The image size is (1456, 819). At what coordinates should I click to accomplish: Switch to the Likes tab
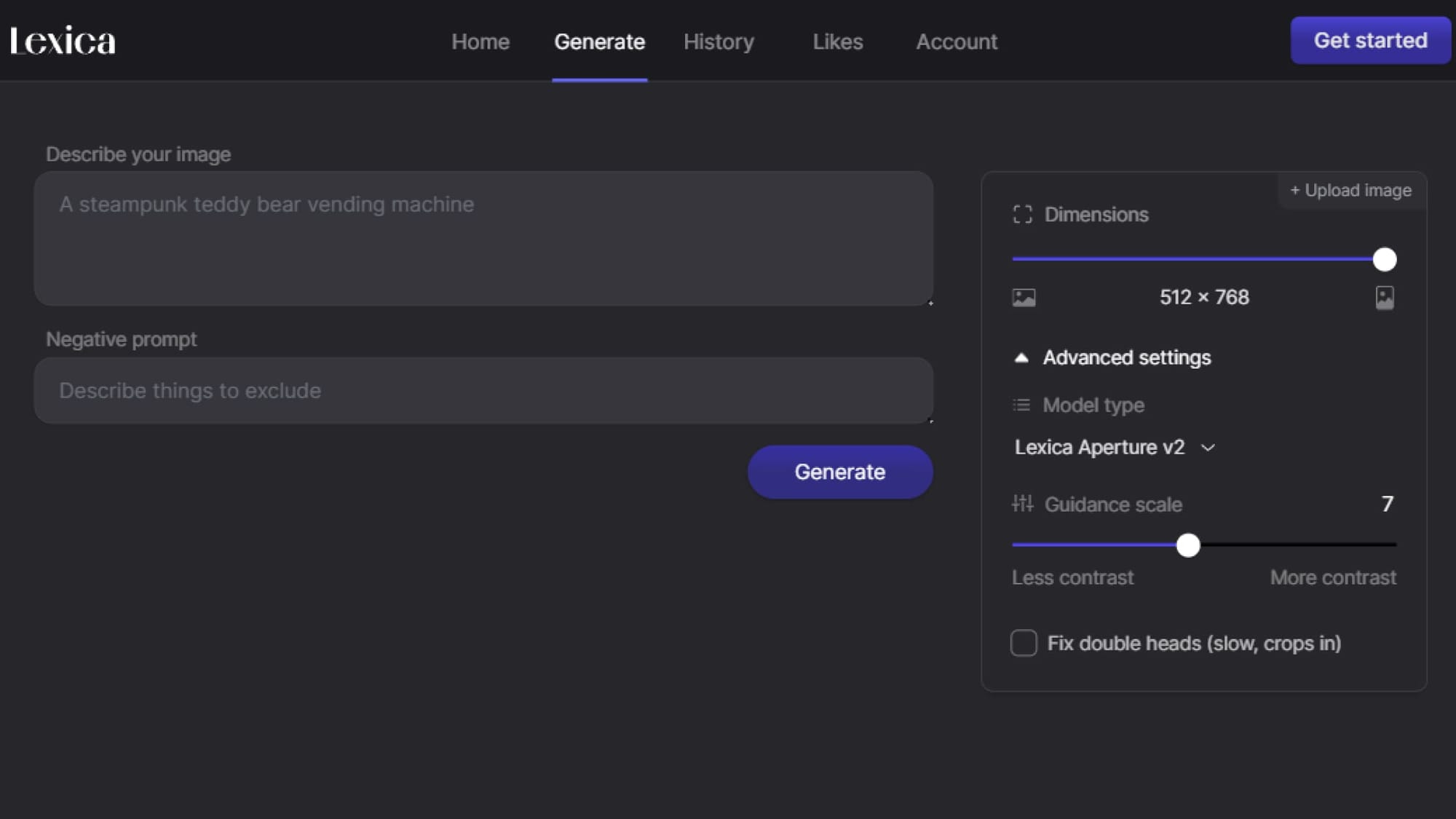click(x=837, y=42)
